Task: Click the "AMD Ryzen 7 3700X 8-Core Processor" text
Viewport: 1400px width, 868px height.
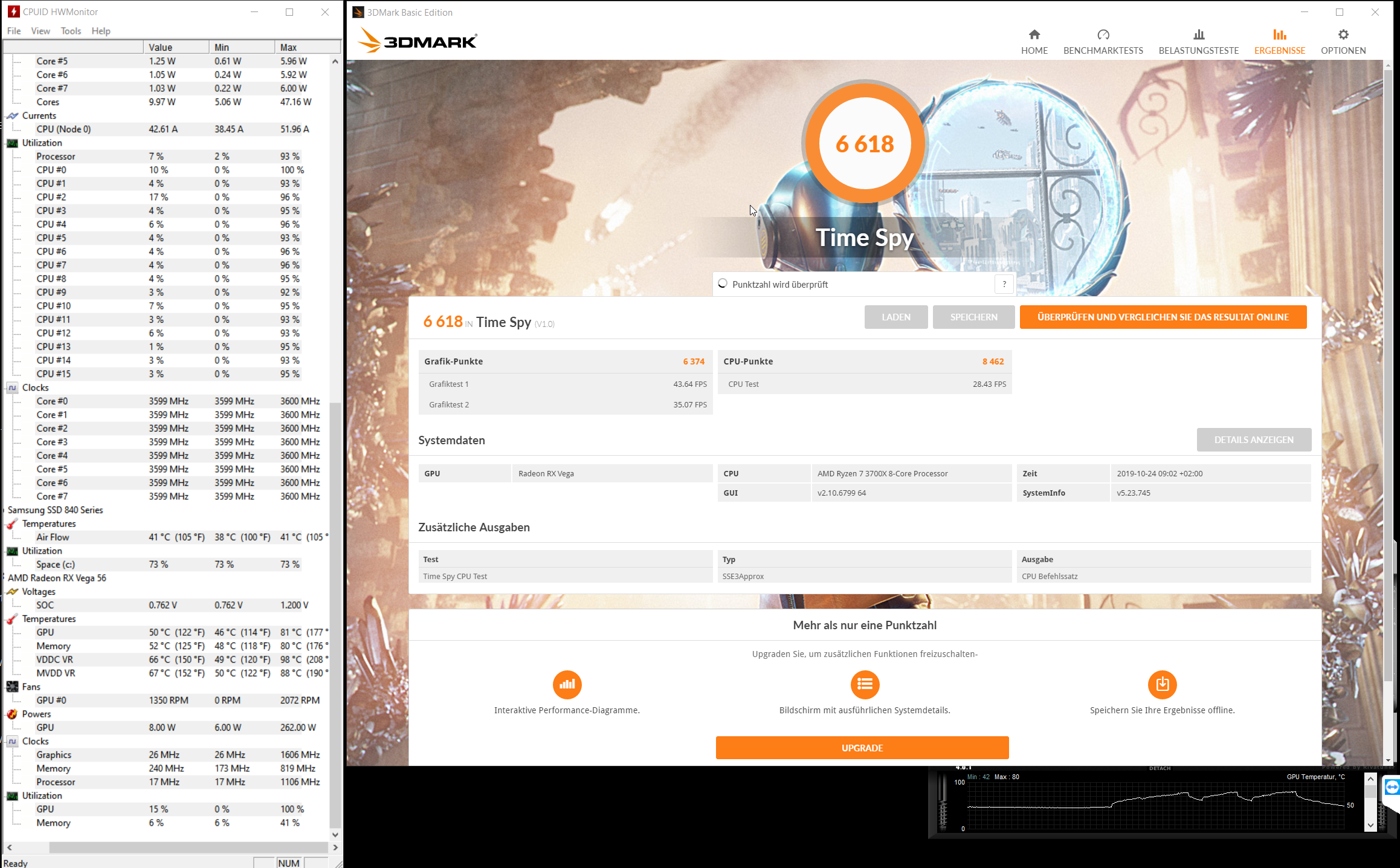Action: coord(882,473)
